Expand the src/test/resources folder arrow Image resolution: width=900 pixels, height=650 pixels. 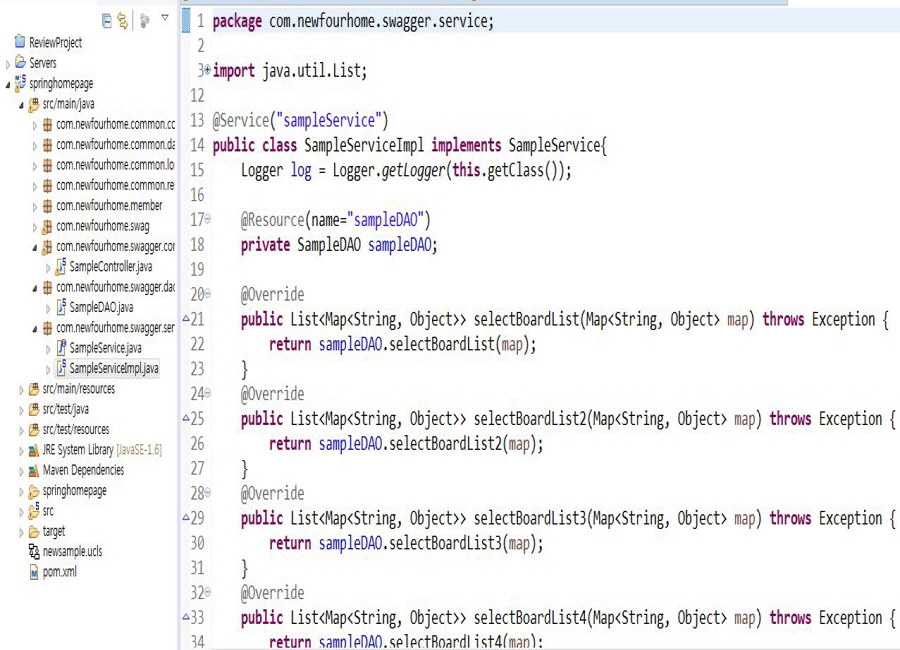[x=21, y=431]
